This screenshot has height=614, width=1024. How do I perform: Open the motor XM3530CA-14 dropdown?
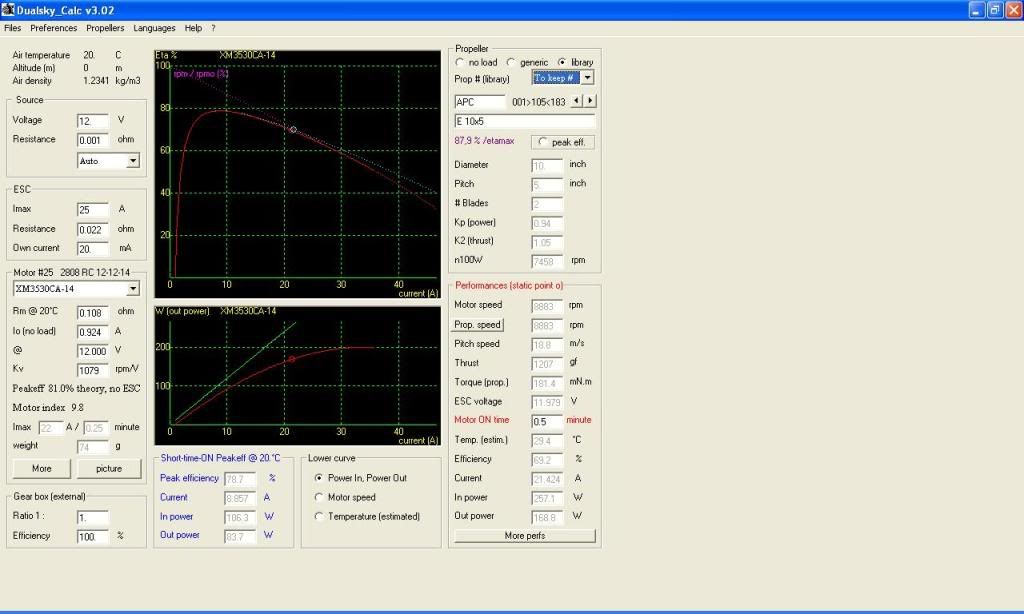[x=134, y=289]
